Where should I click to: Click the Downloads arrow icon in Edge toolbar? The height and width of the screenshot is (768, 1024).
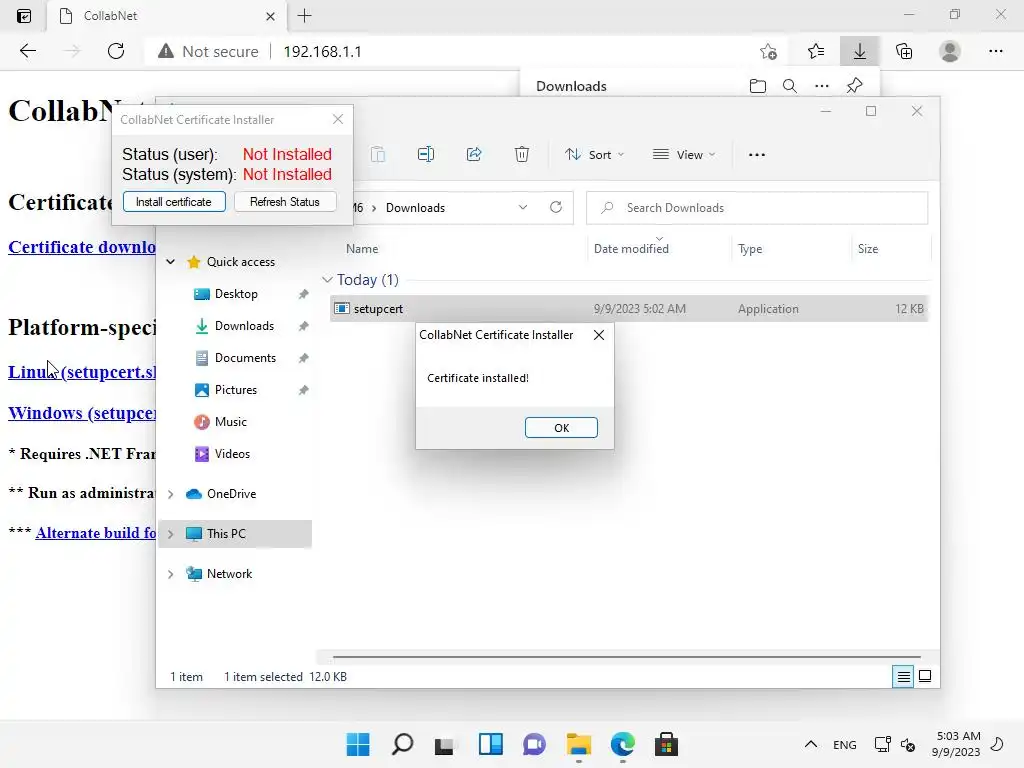tap(859, 51)
